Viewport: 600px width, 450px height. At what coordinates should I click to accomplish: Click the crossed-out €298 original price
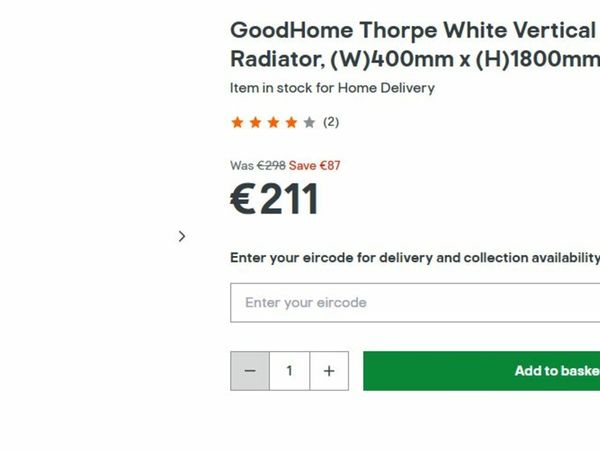coord(271,165)
